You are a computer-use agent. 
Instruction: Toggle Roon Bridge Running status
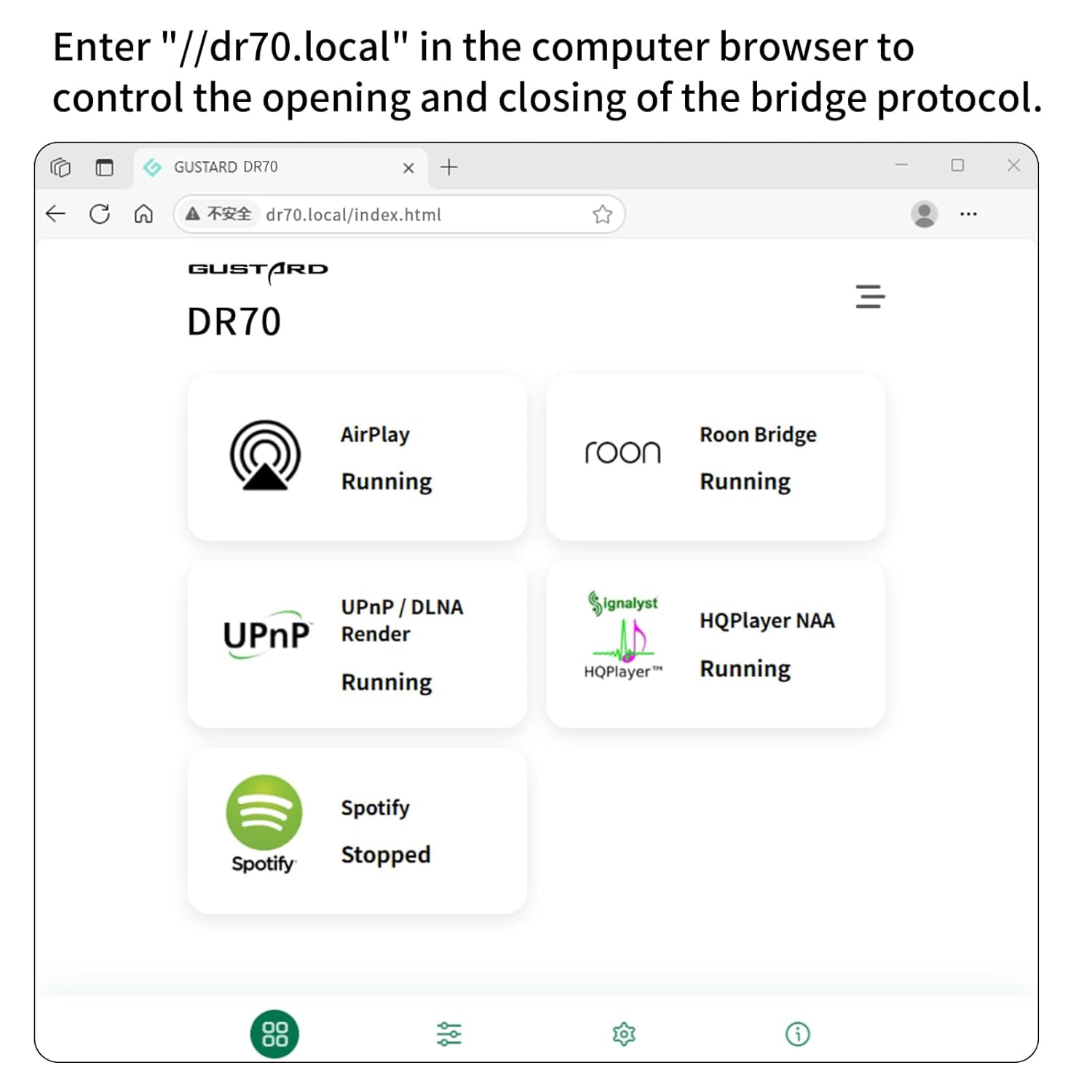click(745, 482)
